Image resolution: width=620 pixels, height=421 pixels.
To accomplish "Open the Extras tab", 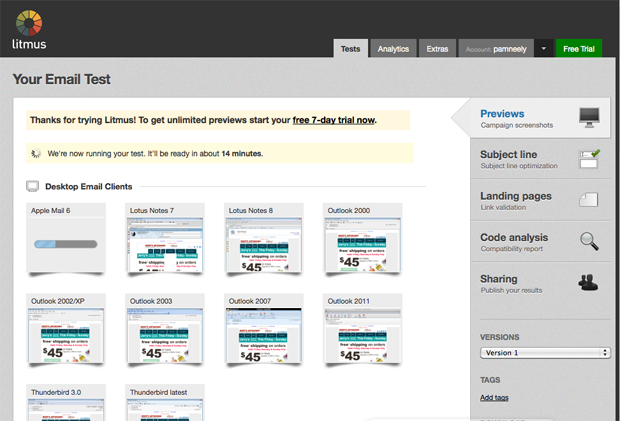I will [437, 48].
